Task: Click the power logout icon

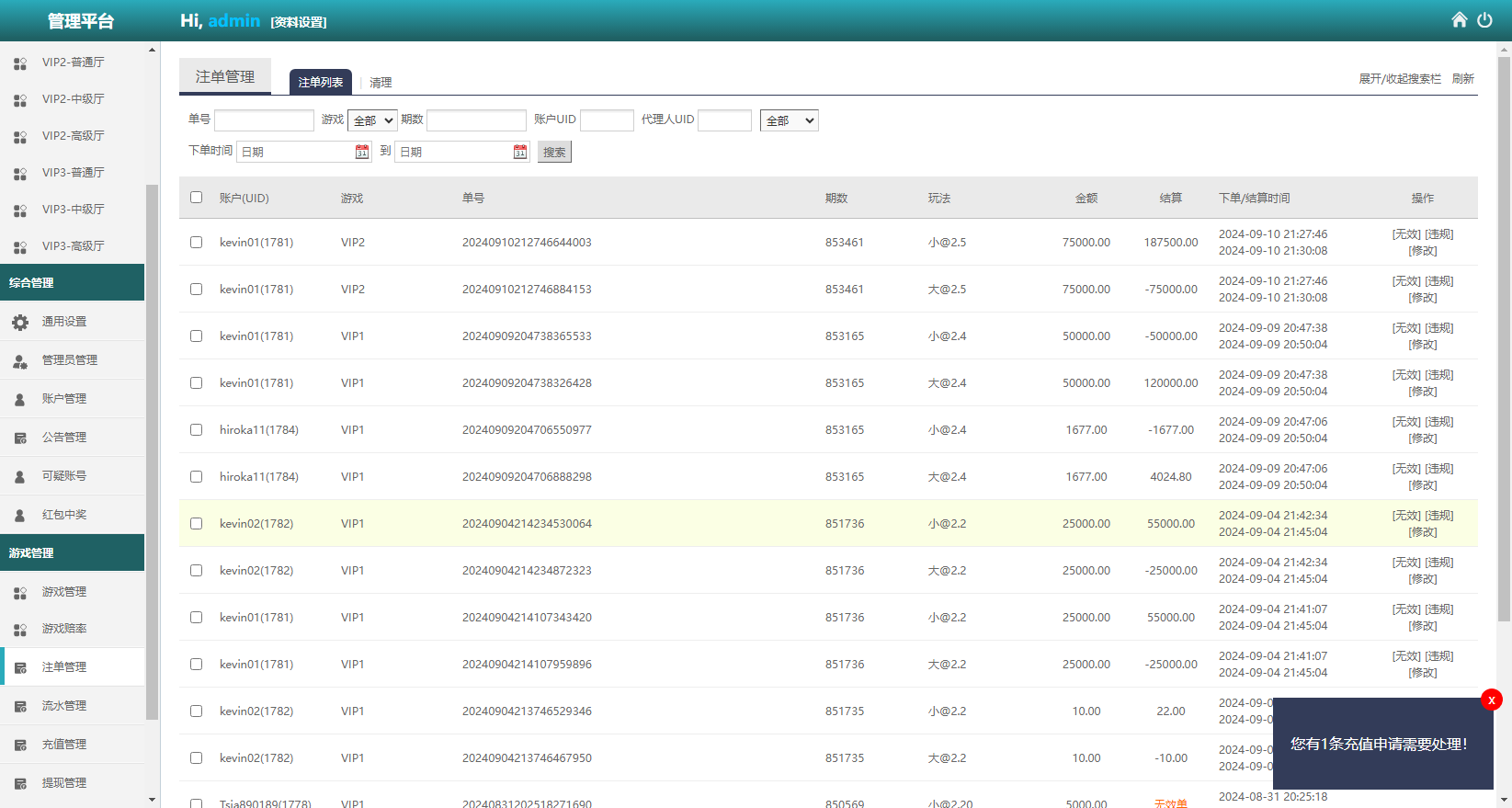Action: tap(1484, 20)
